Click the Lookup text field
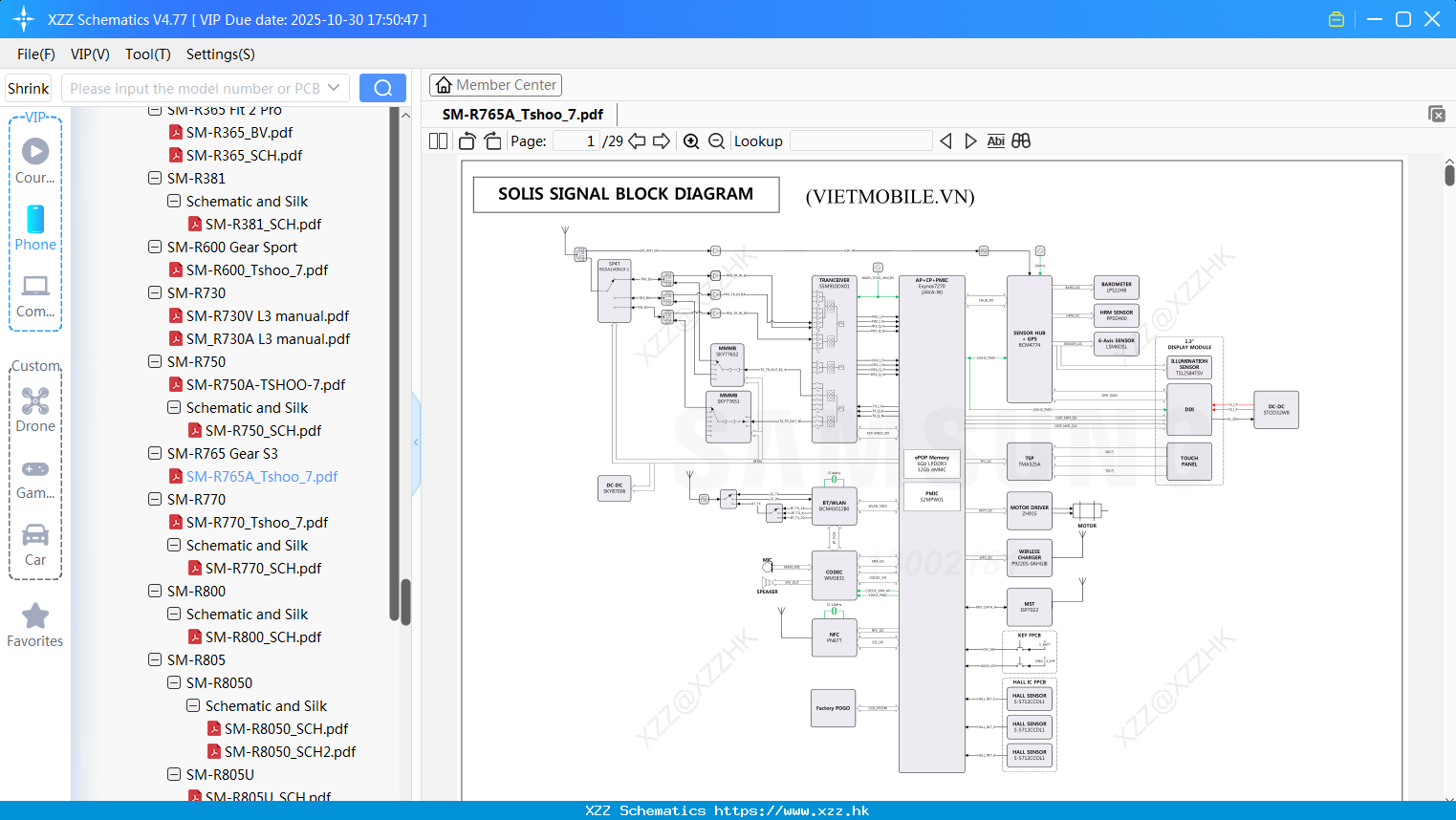Screen dimensions: 1456x820 coord(861,140)
